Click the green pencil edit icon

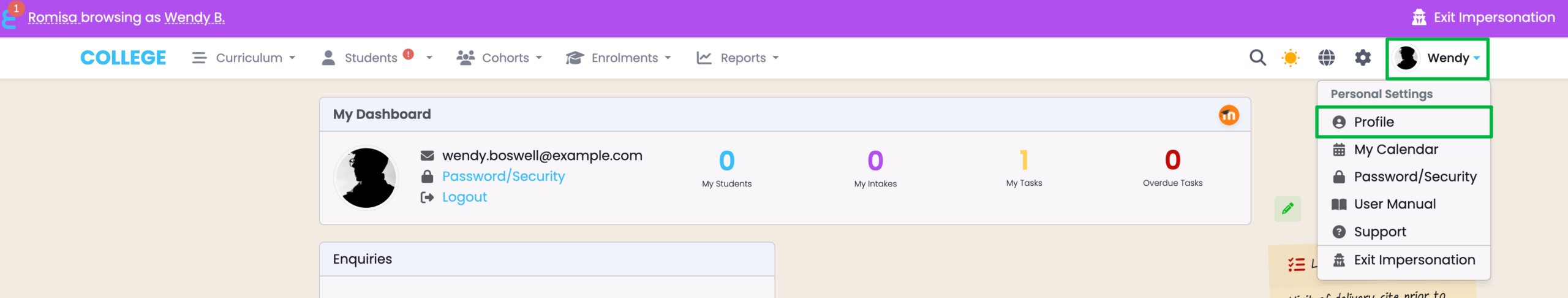tap(1287, 208)
